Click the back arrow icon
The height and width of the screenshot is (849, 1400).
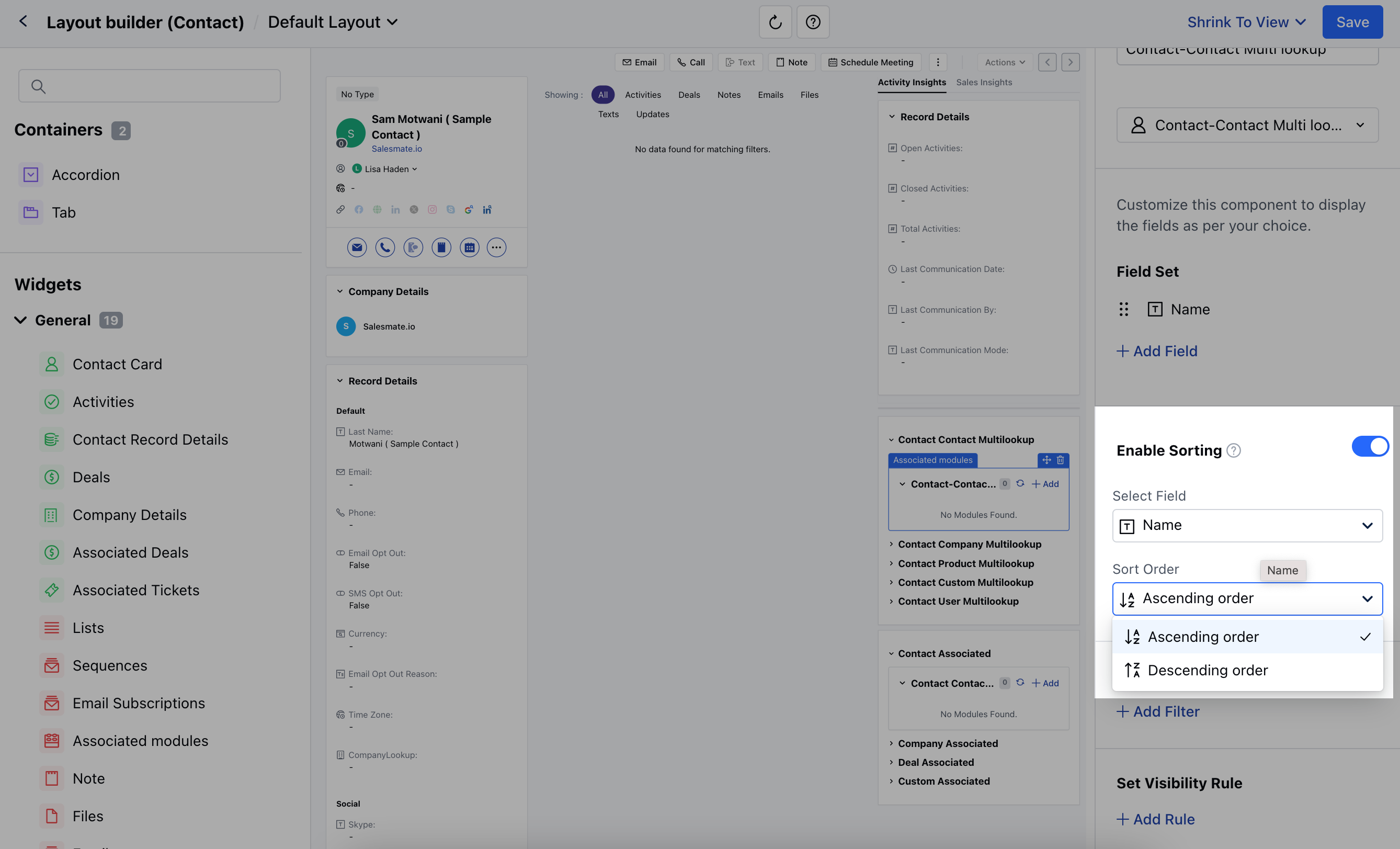click(x=22, y=21)
